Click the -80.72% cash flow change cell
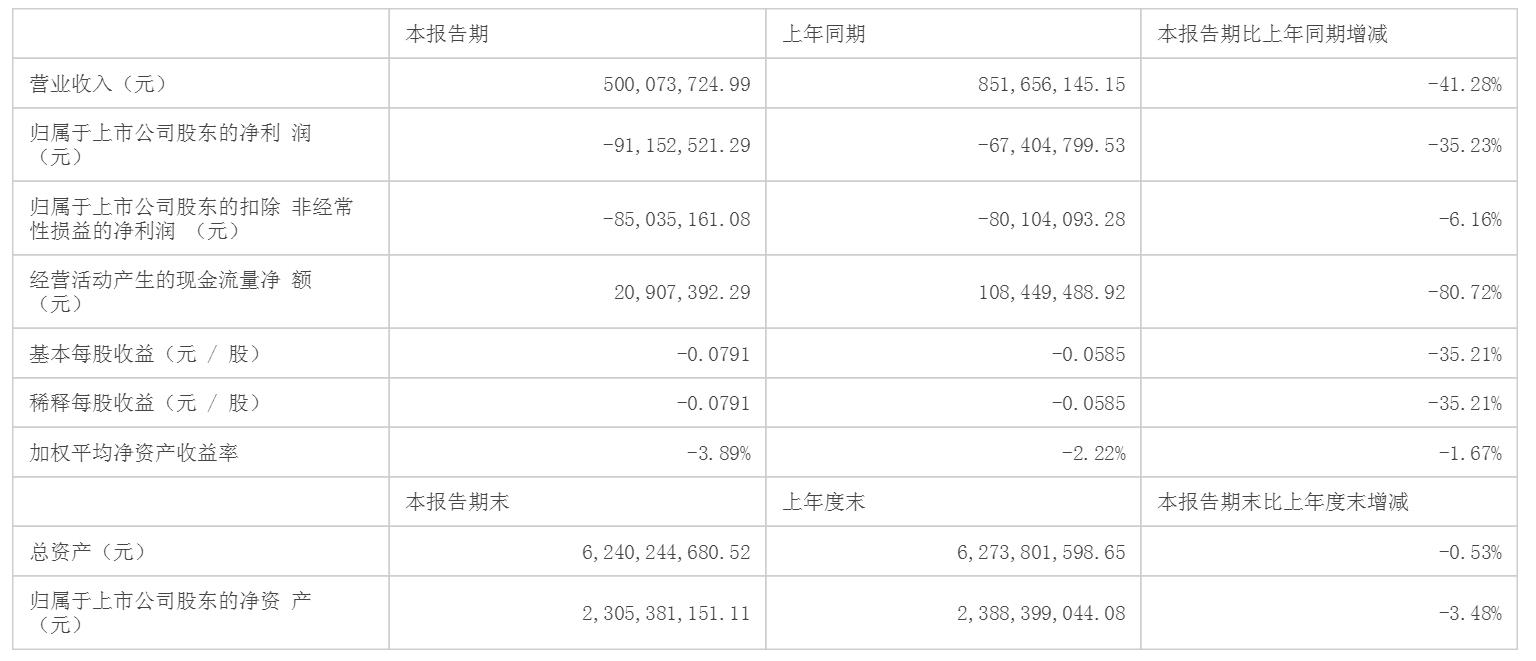Screen dimensions: 1536x661 click(1464, 292)
